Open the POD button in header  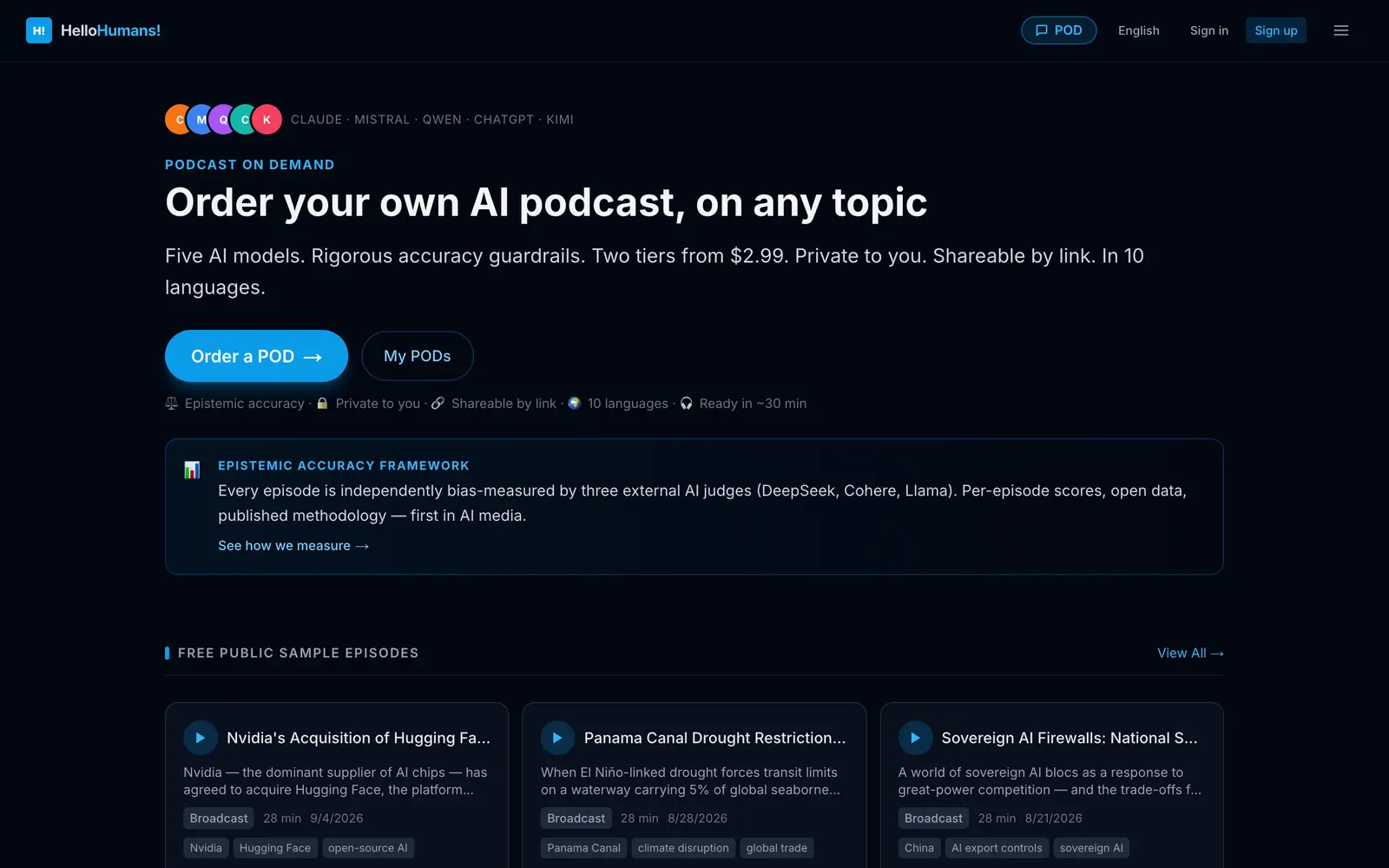tap(1058, 30)
